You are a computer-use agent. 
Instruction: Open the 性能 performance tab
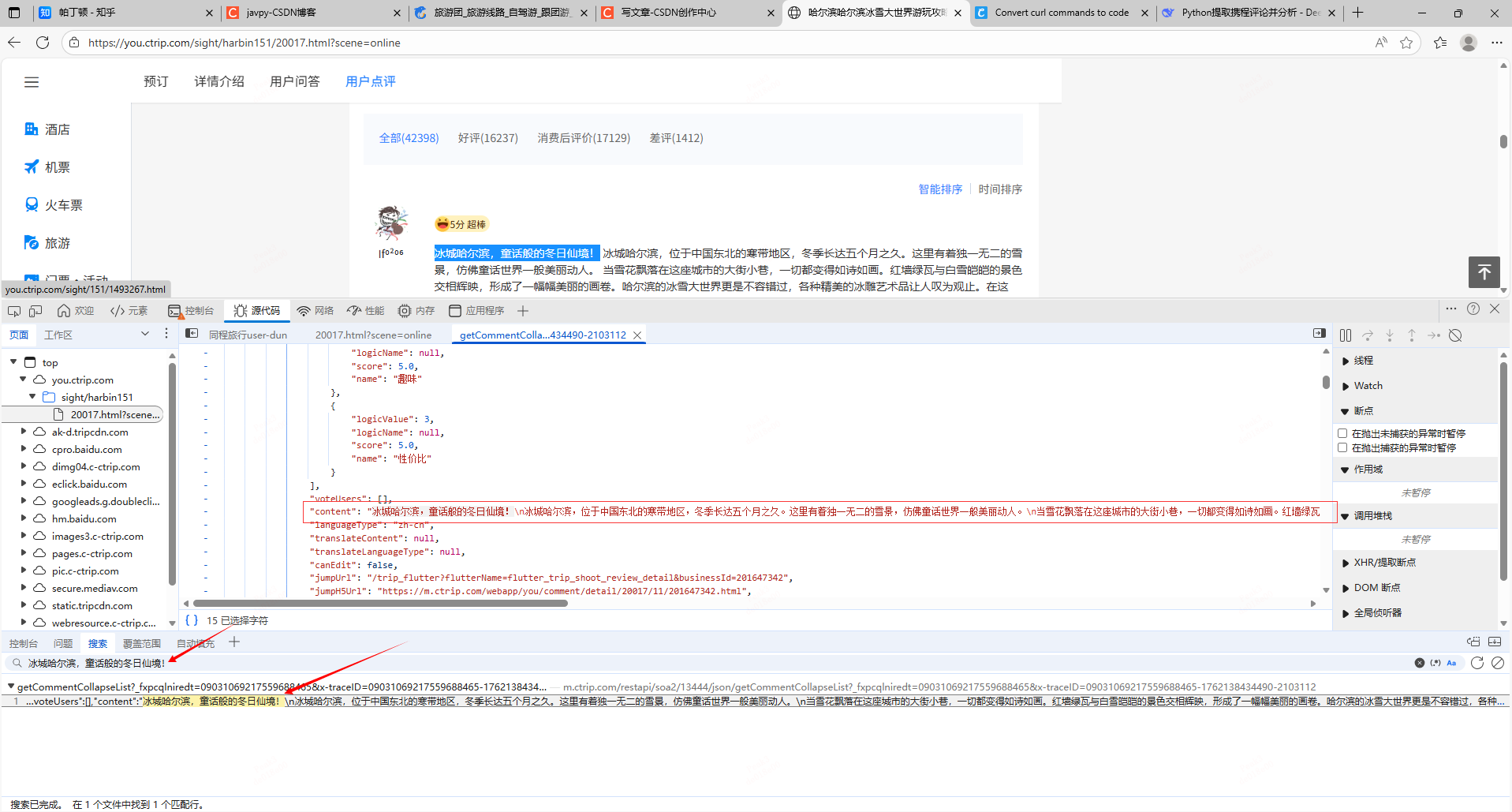point(366,311)
